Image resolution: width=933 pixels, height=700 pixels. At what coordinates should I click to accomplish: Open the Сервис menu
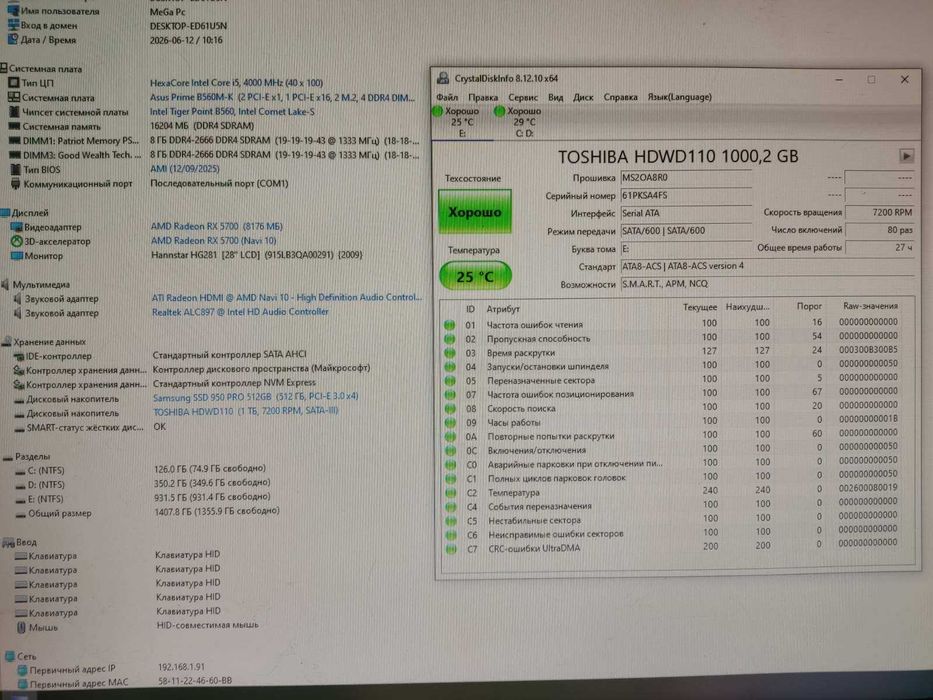pos(523,97)
